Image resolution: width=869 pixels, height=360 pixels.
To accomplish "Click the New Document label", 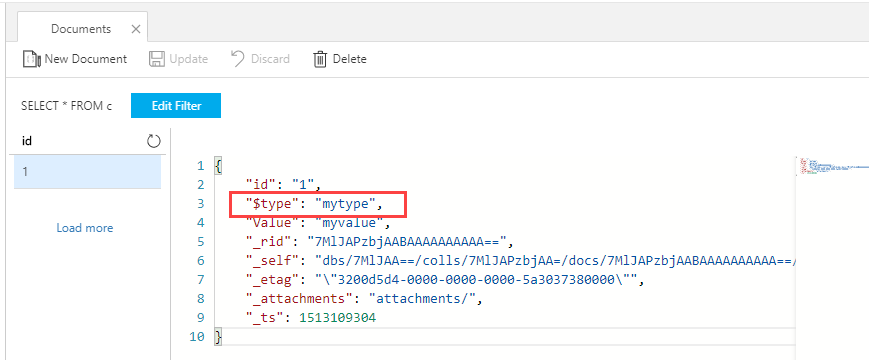I will pyautogui.click(x=86, y=59).
